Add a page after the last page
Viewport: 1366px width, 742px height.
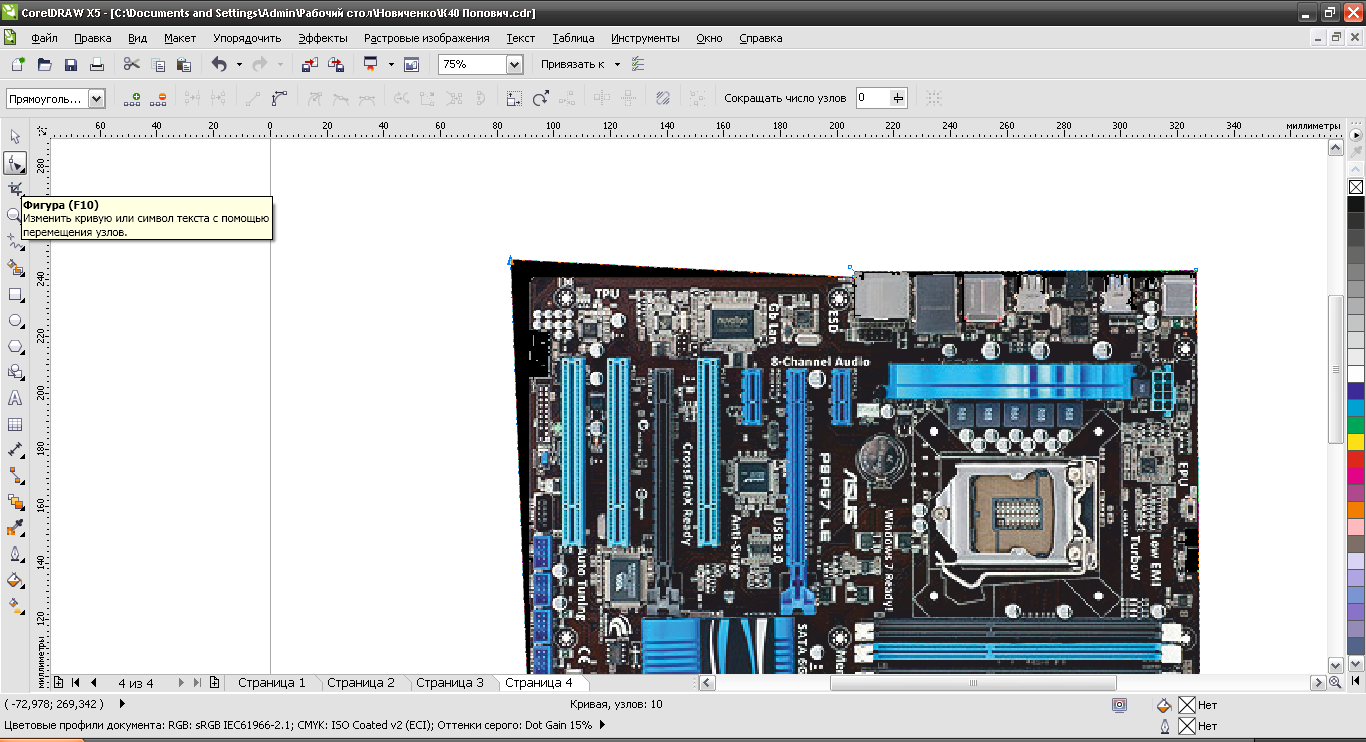[x=214, y=683]
